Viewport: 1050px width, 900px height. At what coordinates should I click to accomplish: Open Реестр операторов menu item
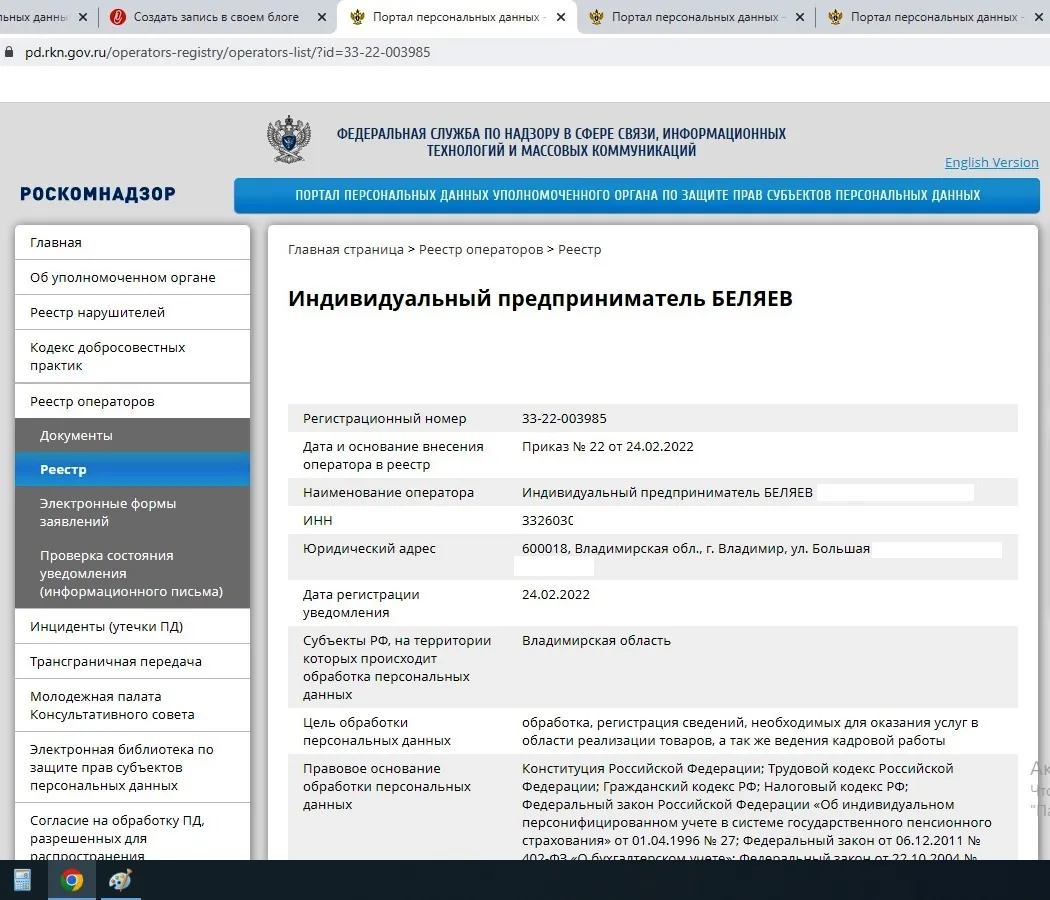tap(133, 401)
